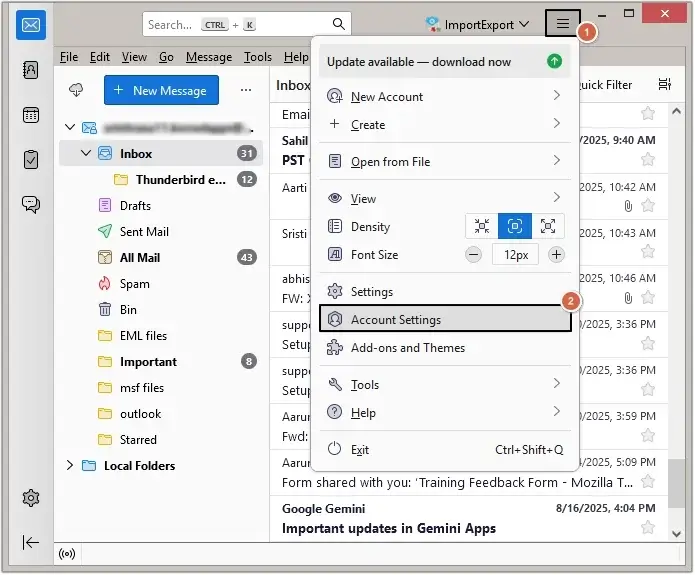The height and width of the screenshot is (575, 695).
Task: Expand the Create submenu
Action: [x=557, y=123]
